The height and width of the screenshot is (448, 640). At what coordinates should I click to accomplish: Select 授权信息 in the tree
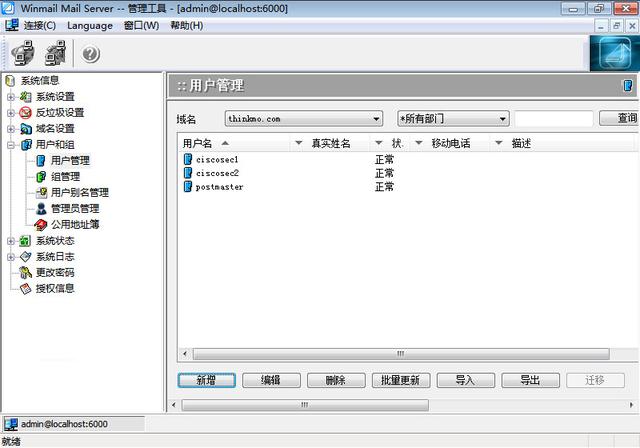click(x=55, y=289)
